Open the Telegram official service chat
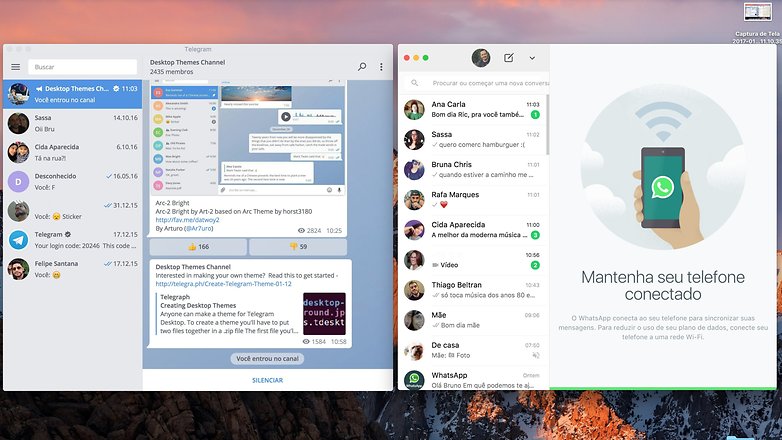This screenshot has height=440, width=782. [x=73, y=240]
